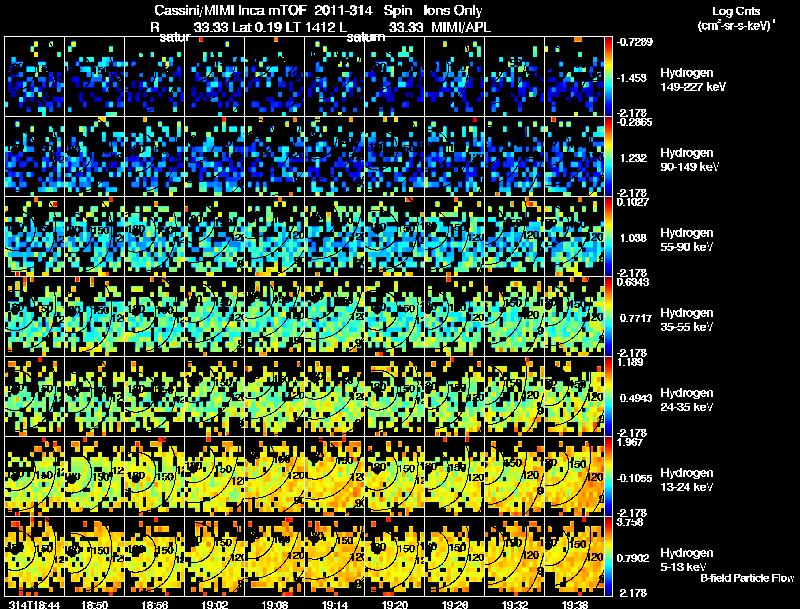
Task: Click the Cassini/MIMI Inca mTOF title
Action: (230, 10)
